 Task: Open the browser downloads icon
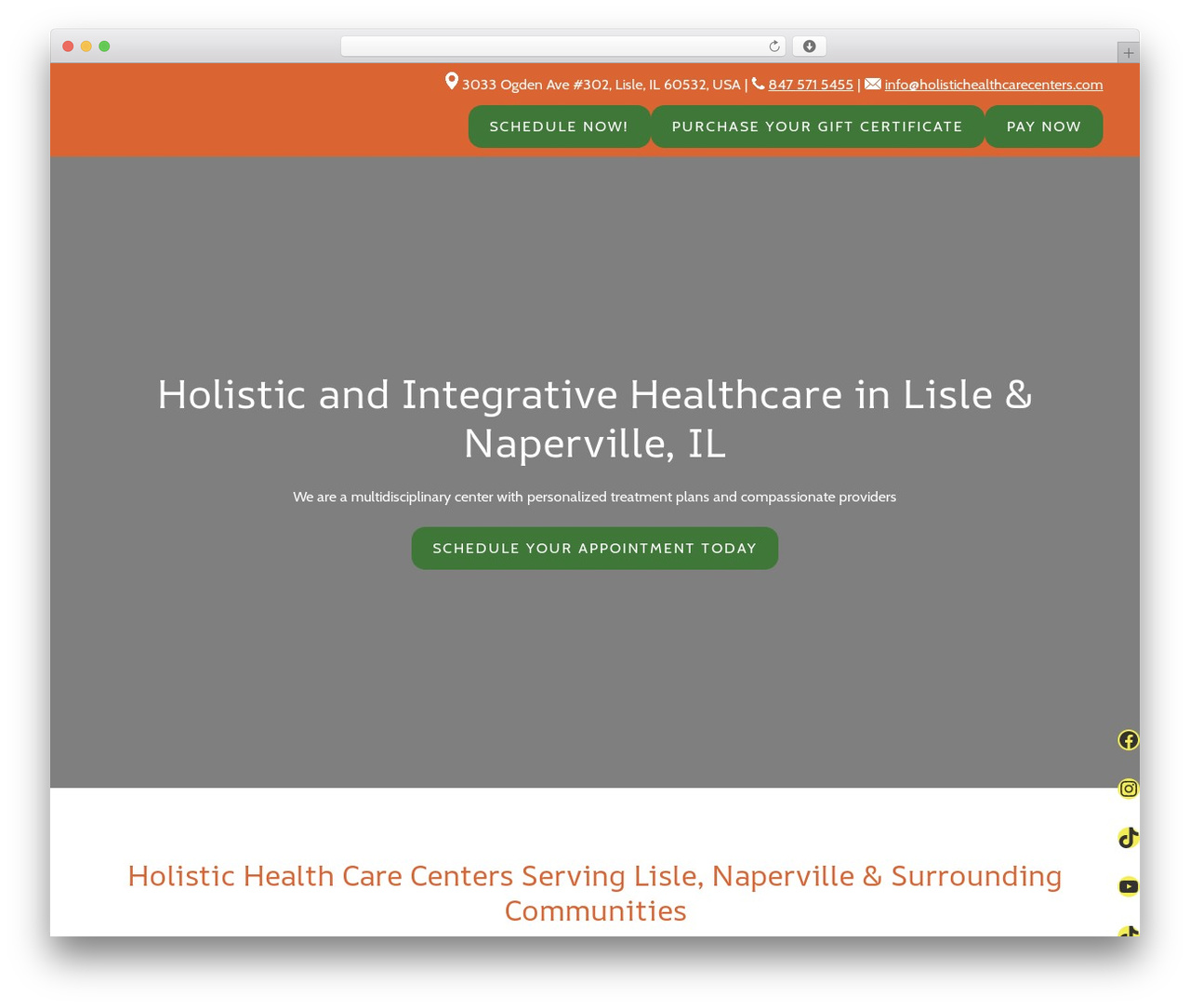[809, 46]
